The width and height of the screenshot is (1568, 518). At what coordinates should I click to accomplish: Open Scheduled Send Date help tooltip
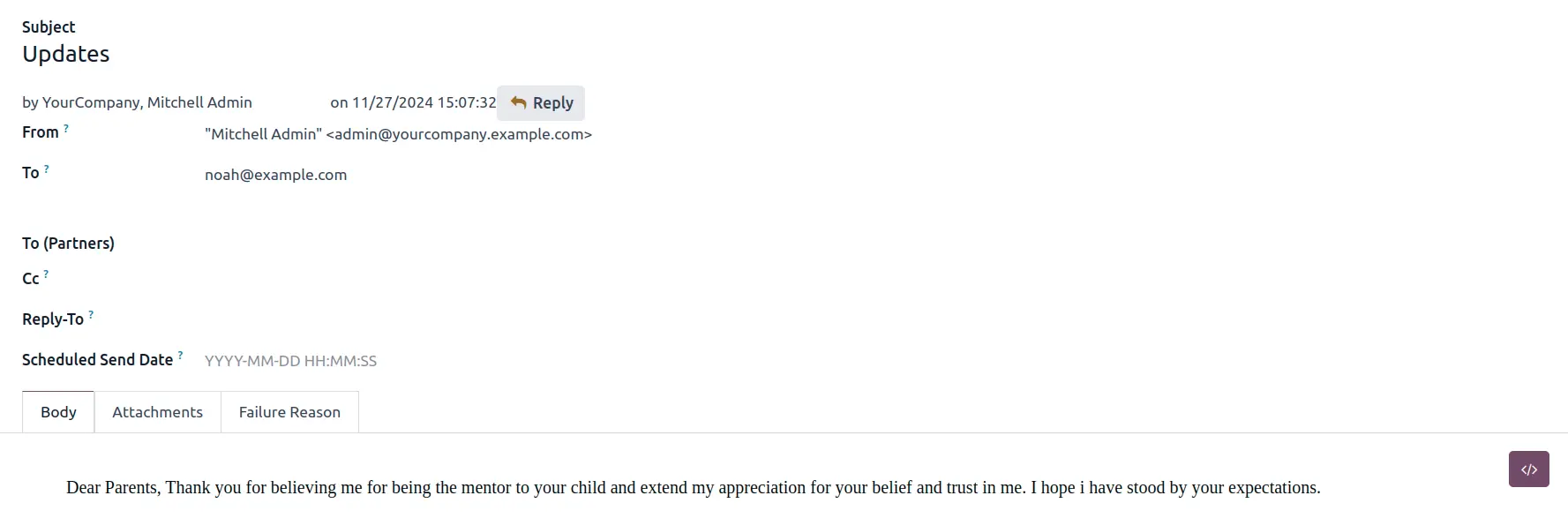pyautogui.click(x=180, y=356)
